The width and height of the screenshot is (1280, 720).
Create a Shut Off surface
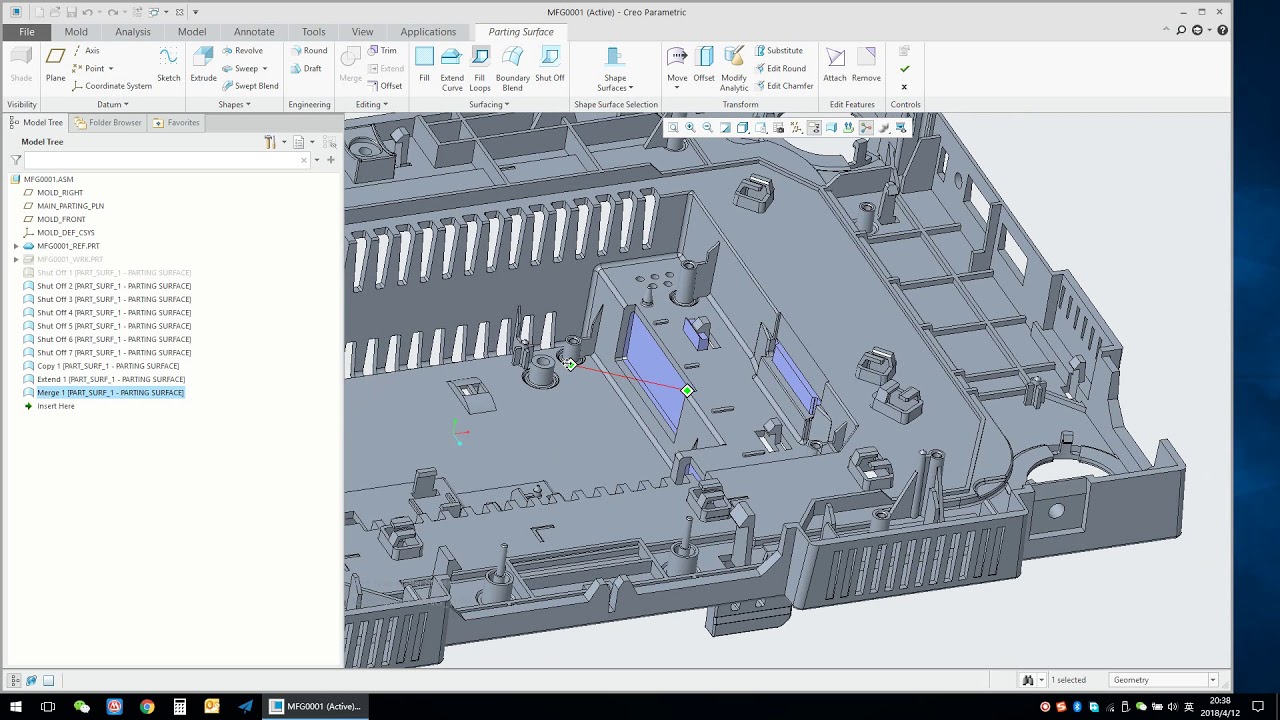point(550,64)
